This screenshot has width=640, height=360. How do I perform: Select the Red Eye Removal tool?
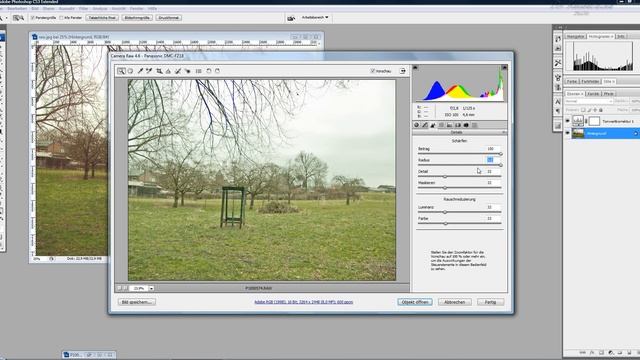(187, 71)
